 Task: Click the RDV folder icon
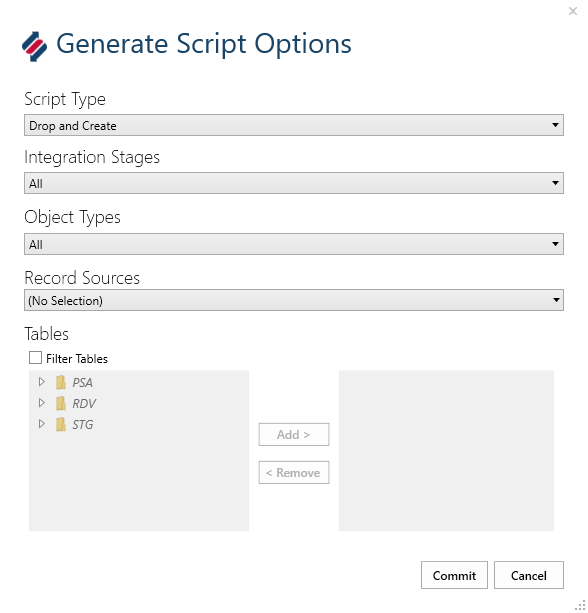61,403
